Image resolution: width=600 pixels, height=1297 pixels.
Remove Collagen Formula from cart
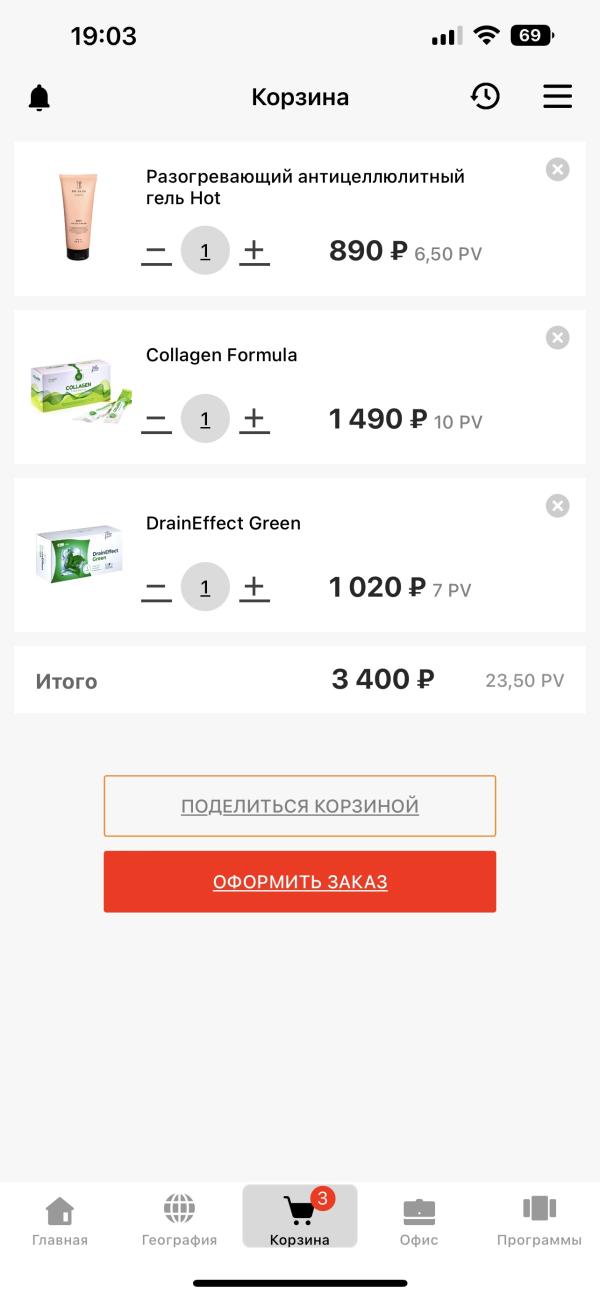(557, 338)
